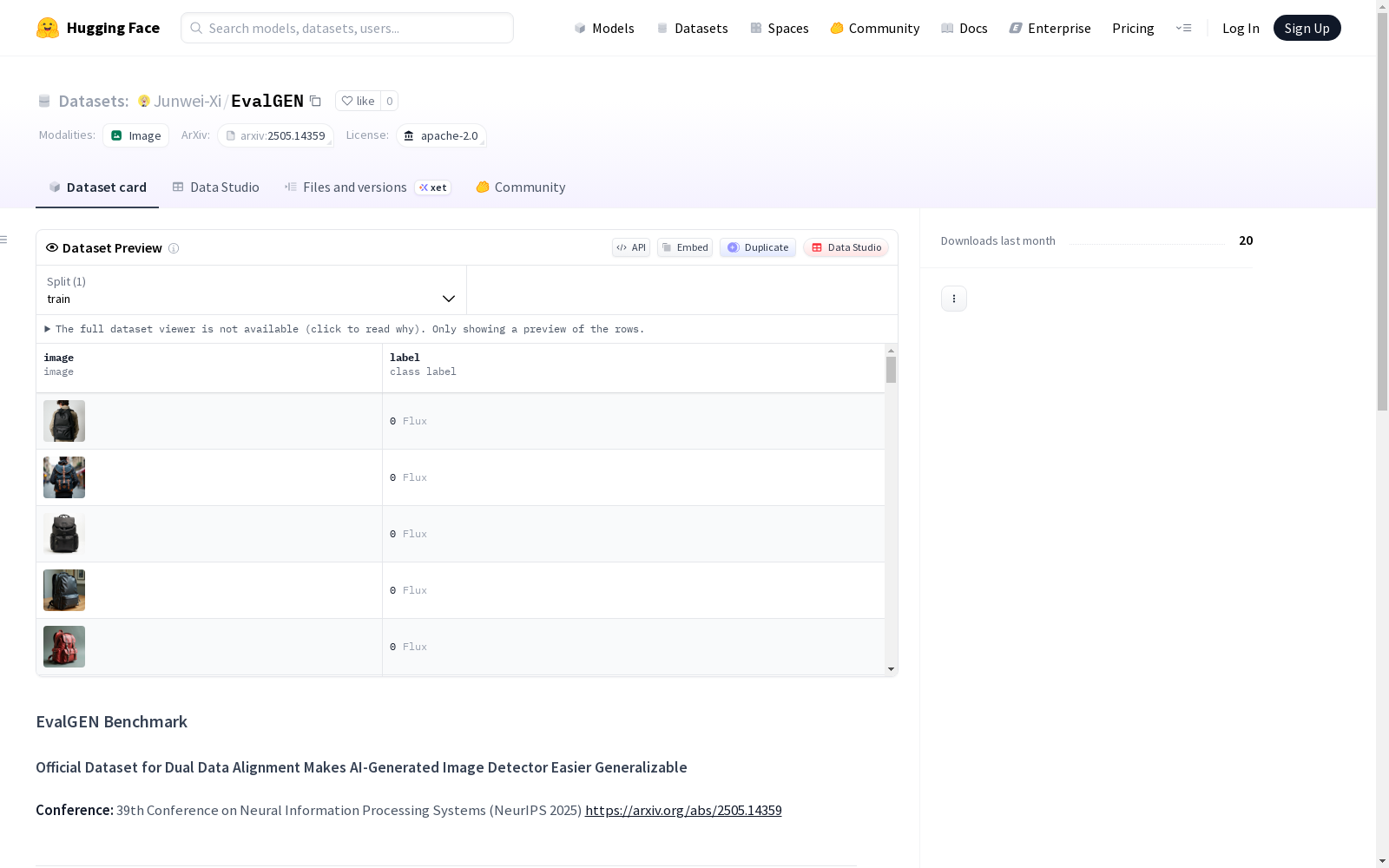
Task: Click the like count number
Action: tap(390, 101)
